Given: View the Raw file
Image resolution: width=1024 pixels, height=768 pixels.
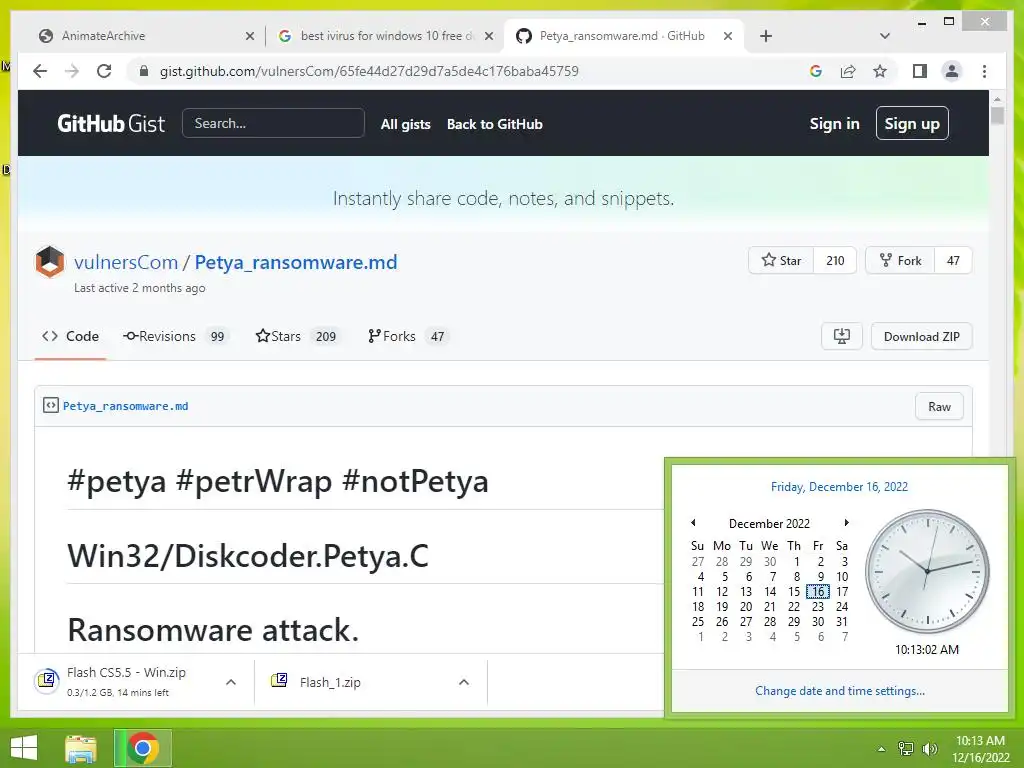Looking at the screenshot, I should click(939, 406).
